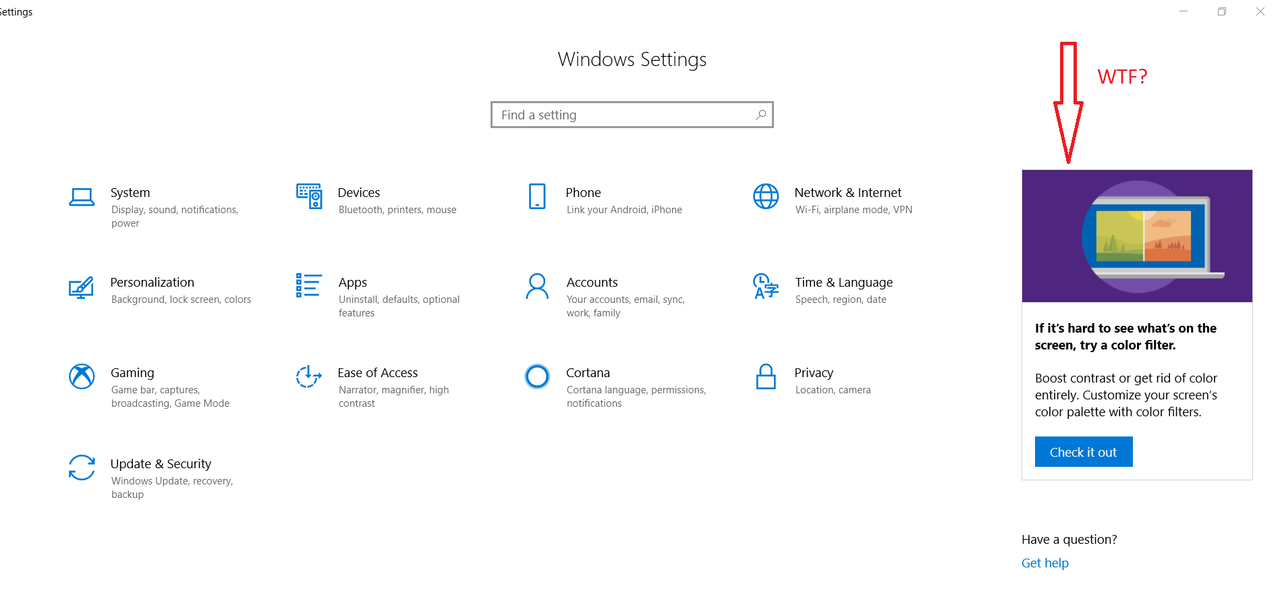Click the Devices keyboard and speaker icon

[x=309, y=196]
